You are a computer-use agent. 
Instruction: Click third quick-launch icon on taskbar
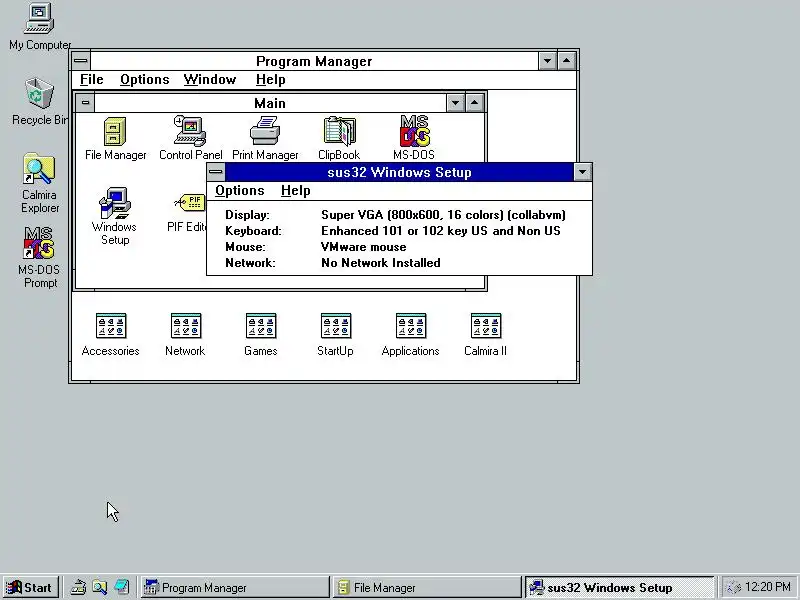(x=121, y=587)
